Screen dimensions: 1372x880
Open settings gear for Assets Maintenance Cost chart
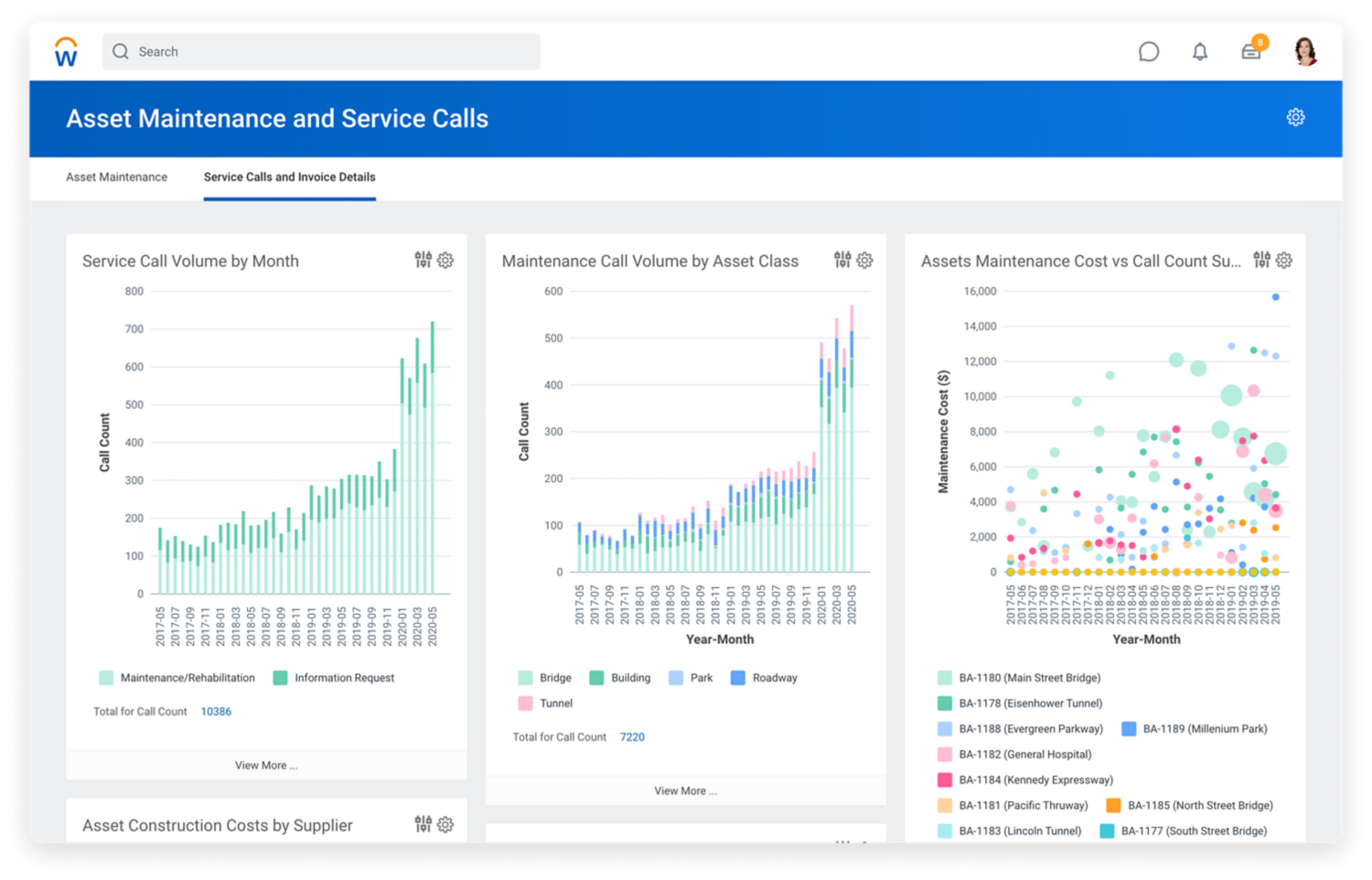pyautogui.click(x=1284, y=261)
